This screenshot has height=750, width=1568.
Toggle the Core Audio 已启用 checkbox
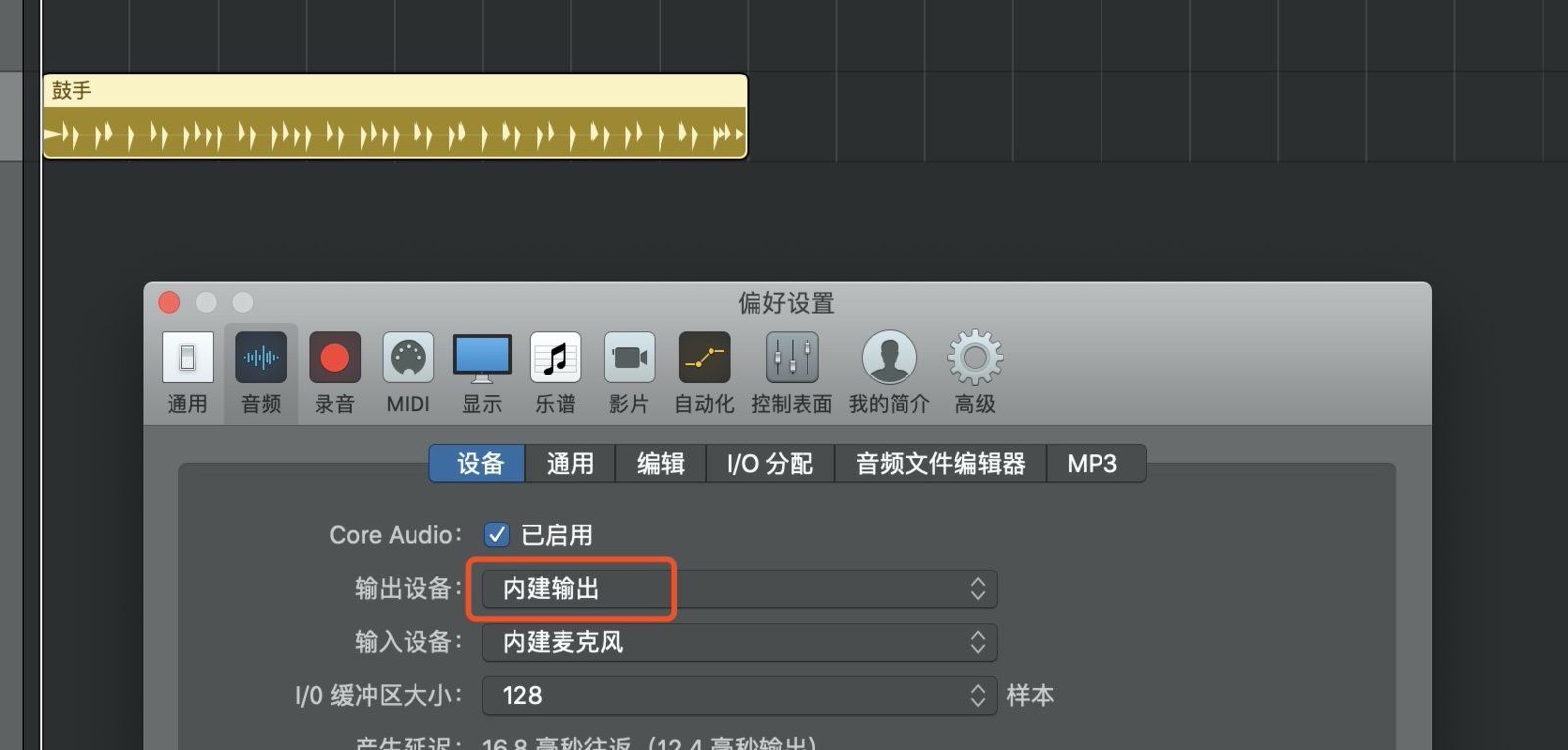(x=497, y=535)
